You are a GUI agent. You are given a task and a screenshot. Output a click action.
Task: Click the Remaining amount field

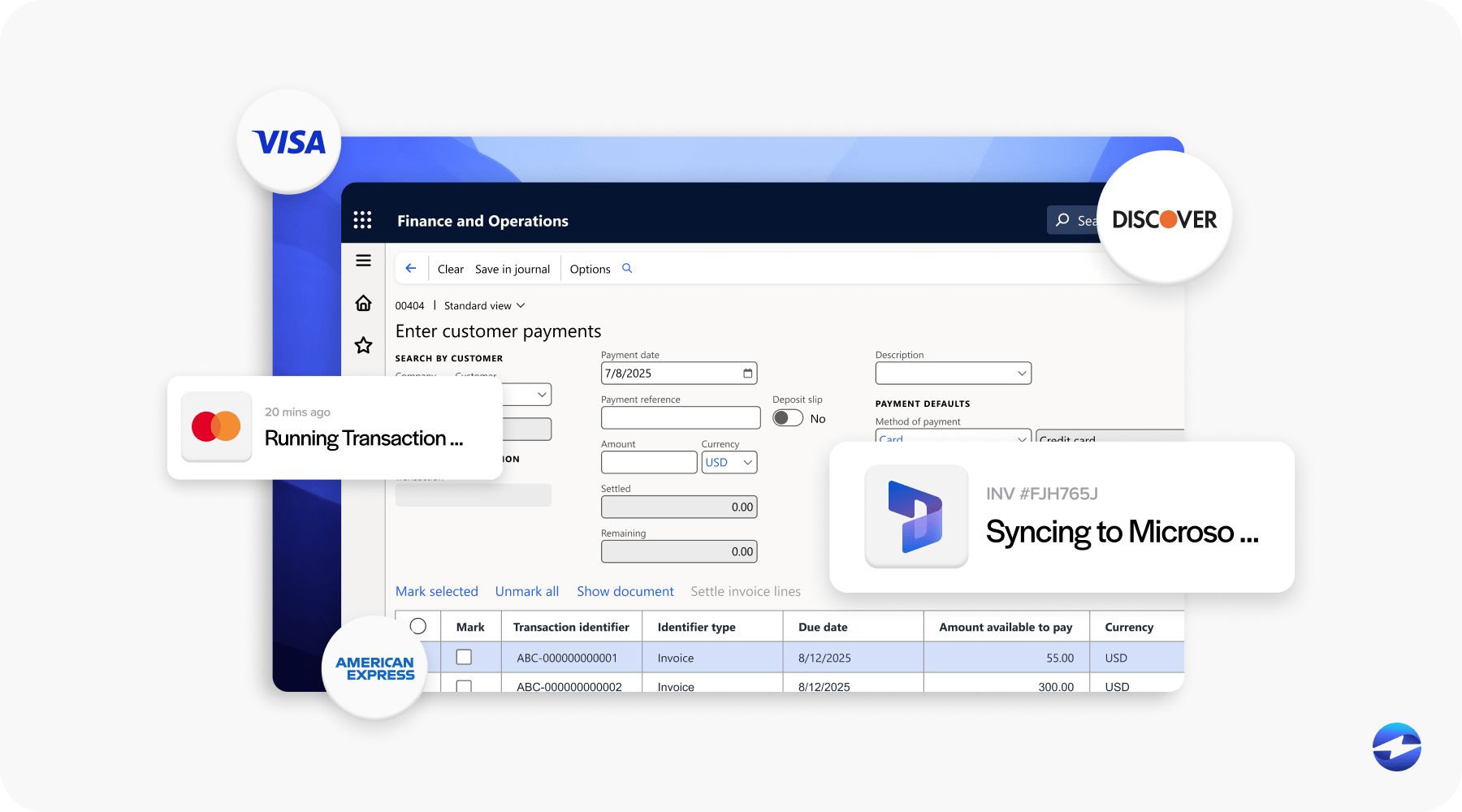tap(679, 551)
